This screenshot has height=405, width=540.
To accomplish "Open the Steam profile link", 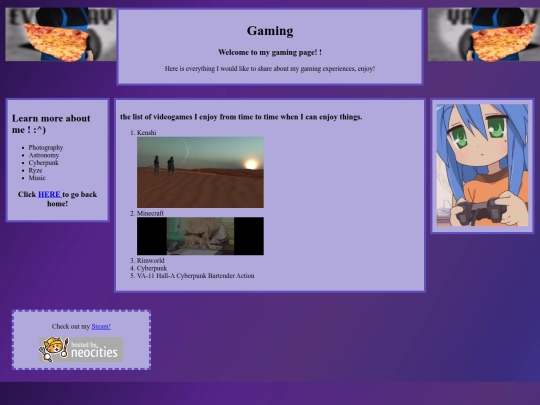I will (101, 326).
